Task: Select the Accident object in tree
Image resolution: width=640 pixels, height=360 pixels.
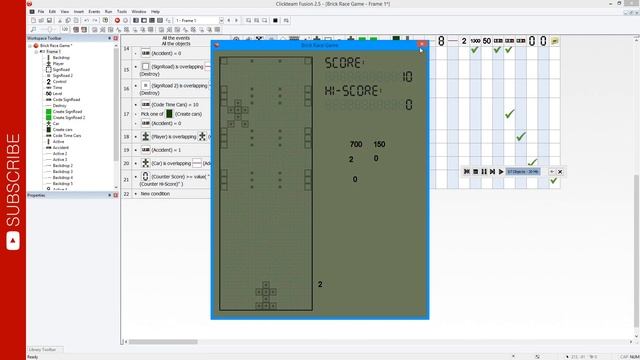Action: (60, 148)
